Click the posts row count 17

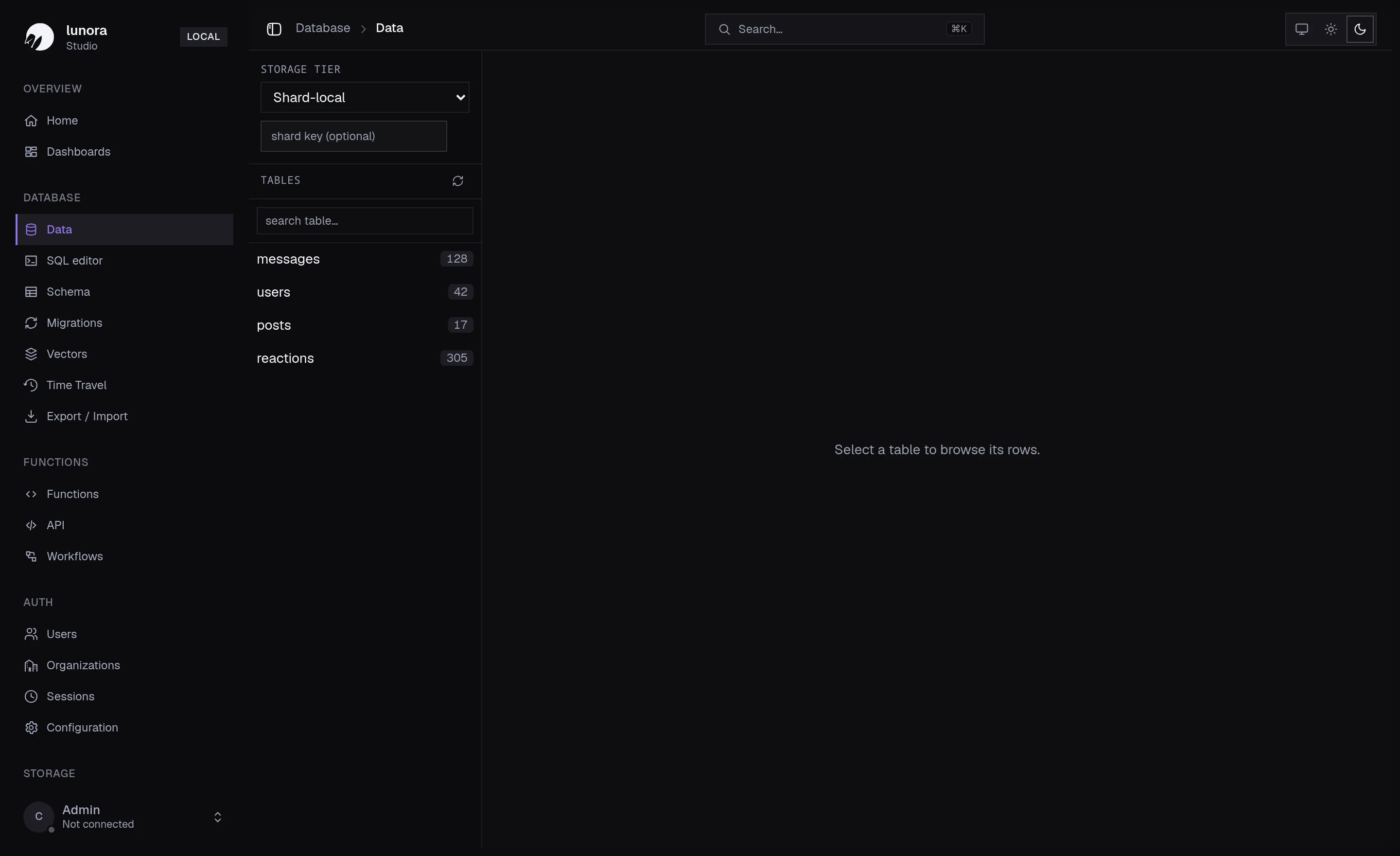tap(460, 325)
